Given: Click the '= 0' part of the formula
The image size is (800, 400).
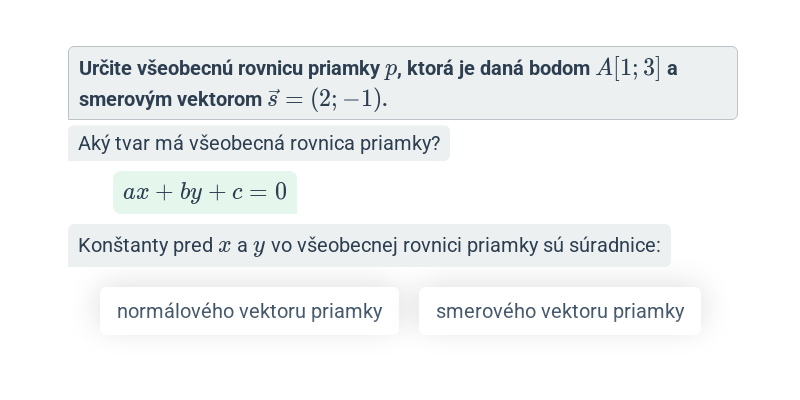Looking at the screenshot, I should tap(268, 192).
